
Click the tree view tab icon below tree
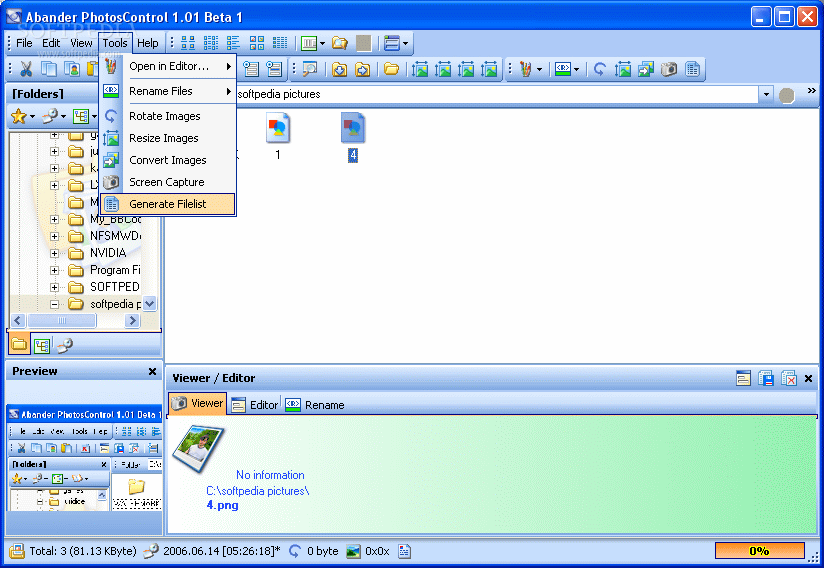42,345
